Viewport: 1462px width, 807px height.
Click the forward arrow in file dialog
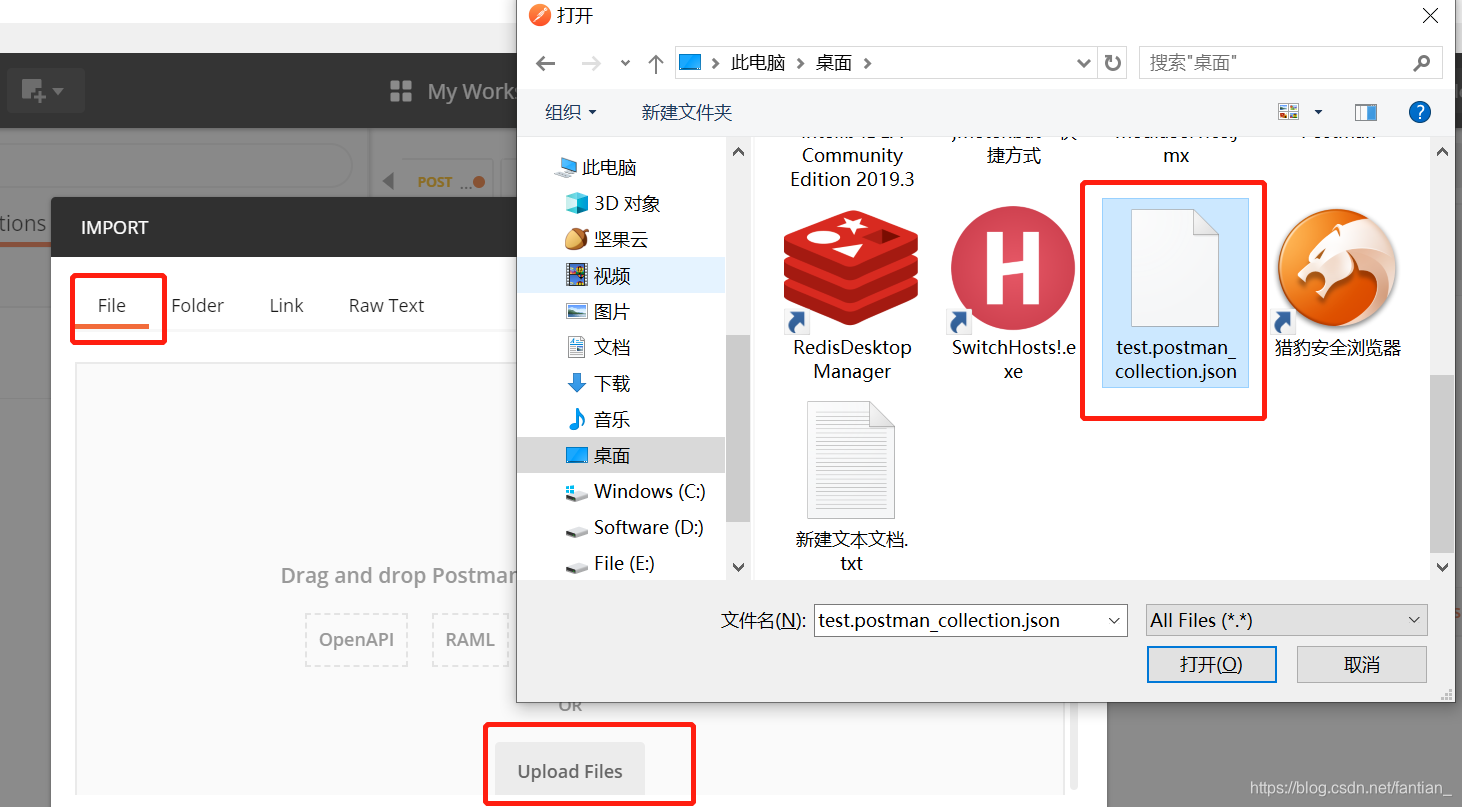point(591,63)
